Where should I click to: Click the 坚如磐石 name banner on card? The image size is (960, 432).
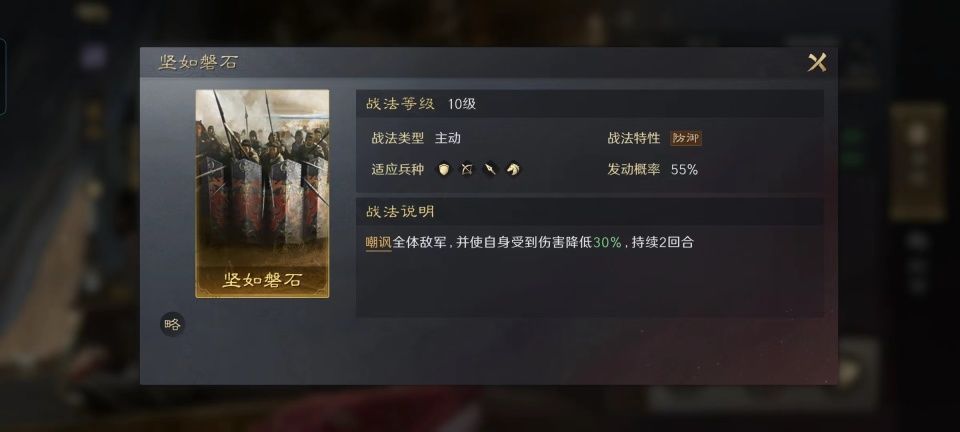tap(262, 280)
